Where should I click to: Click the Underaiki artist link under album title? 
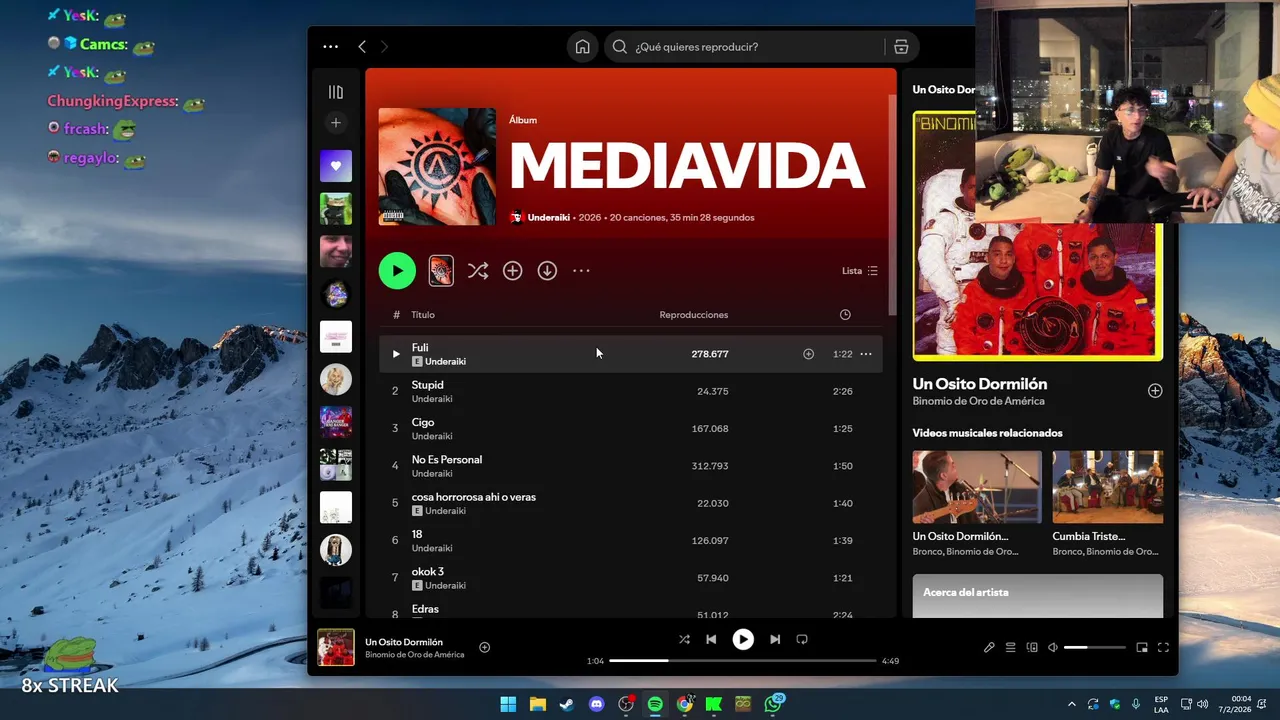[x=550, y=217]
